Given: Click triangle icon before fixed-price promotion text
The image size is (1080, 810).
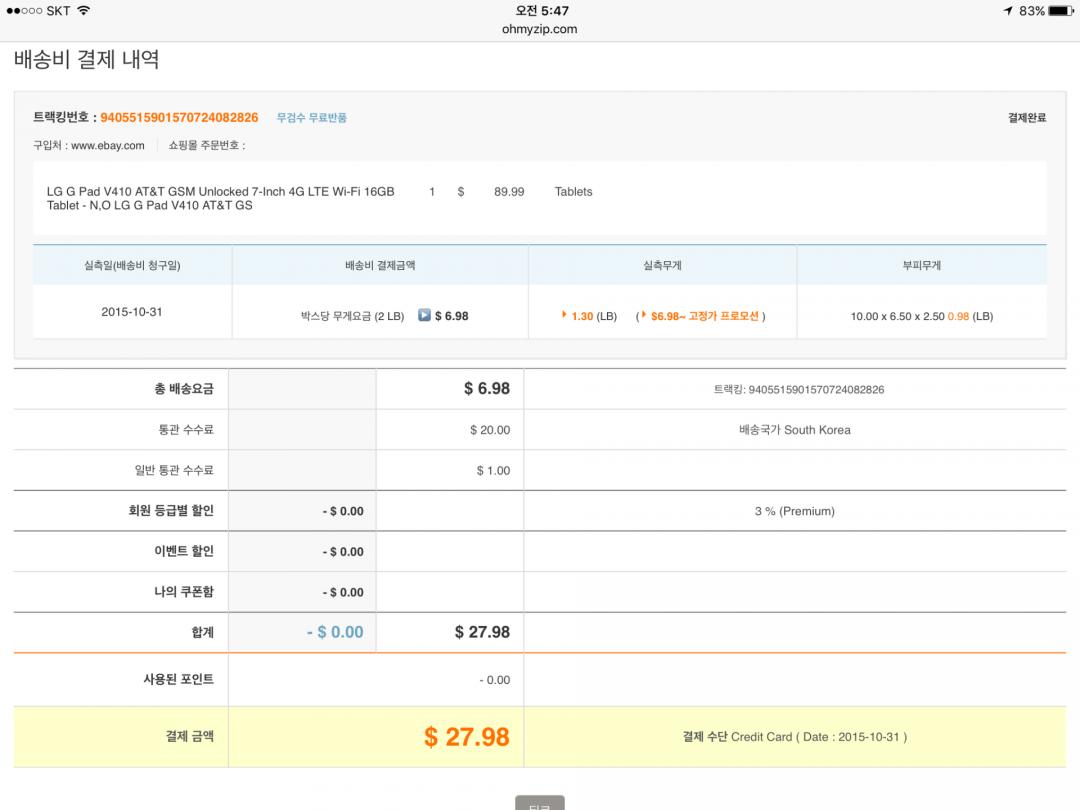Looking at the screenshot, I should click(643, 315).
